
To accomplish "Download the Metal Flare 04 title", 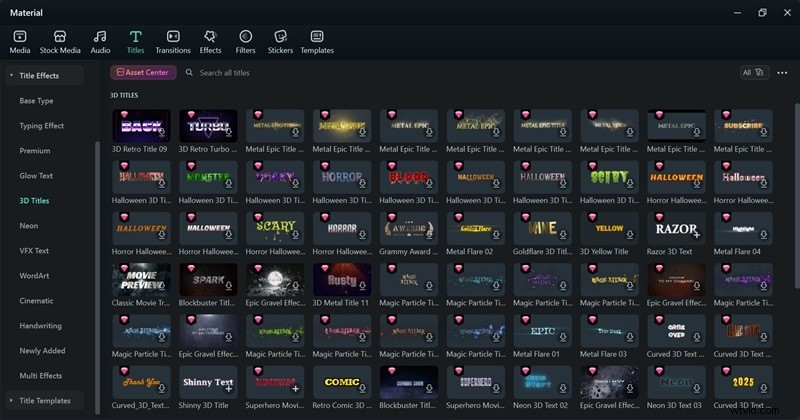I will [763, 235].
